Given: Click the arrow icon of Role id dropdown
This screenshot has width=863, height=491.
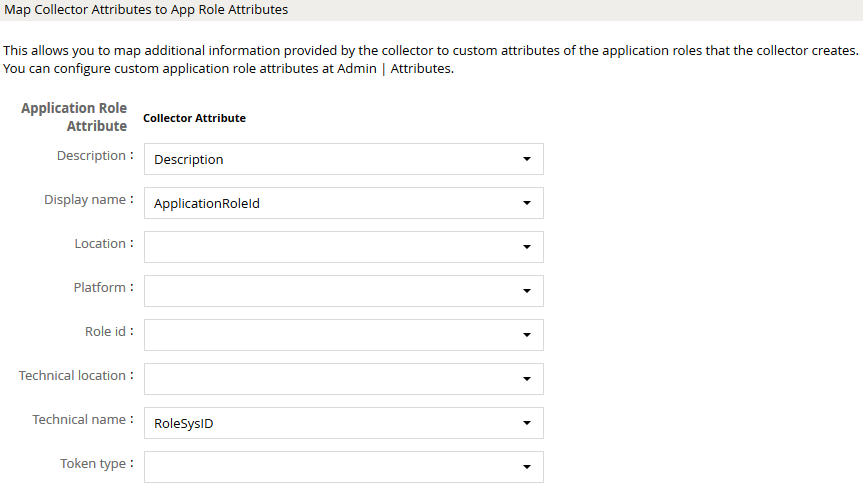Looking at the screenshot, I should tap(527, 335).
